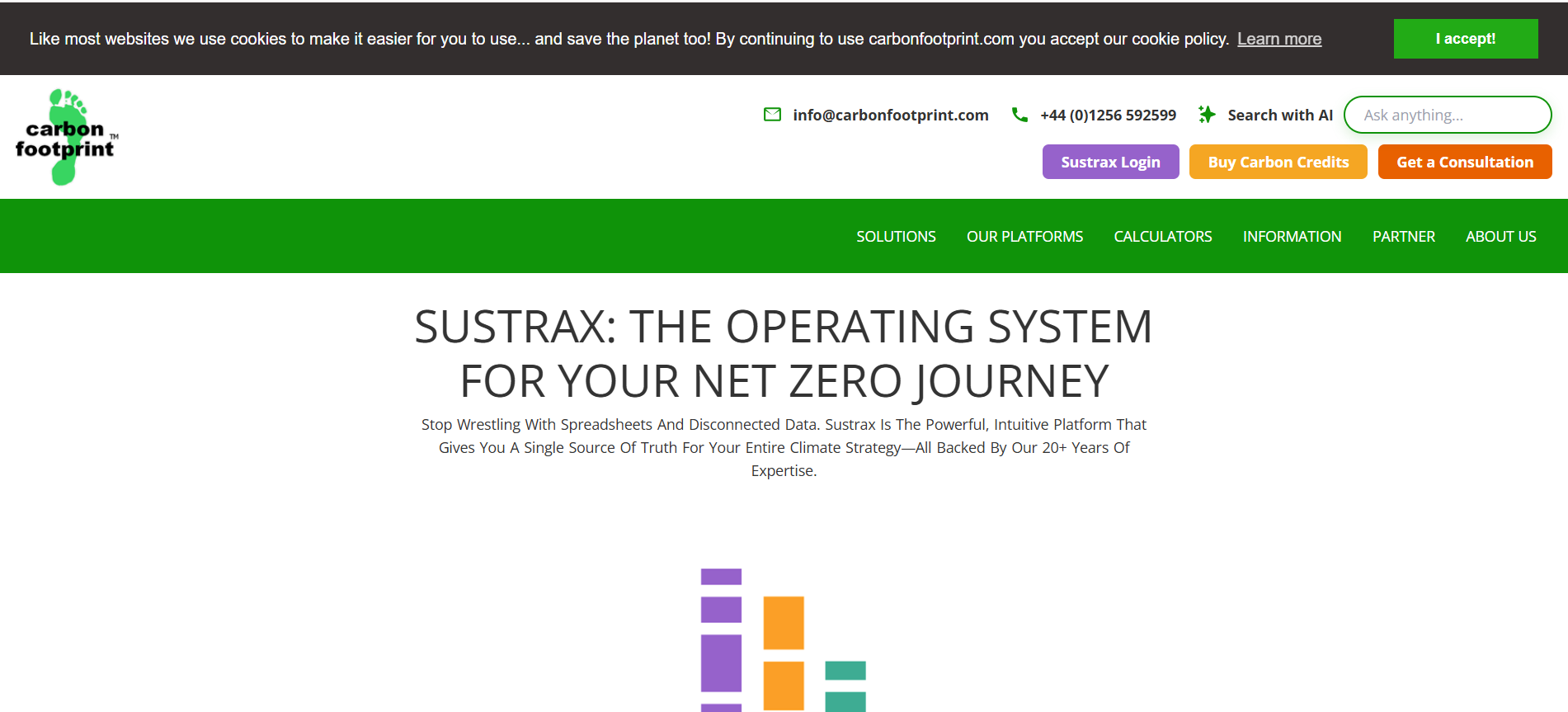The image size is (1568, 712).
Task: Click the phone handset icon
Action: 1019,115
